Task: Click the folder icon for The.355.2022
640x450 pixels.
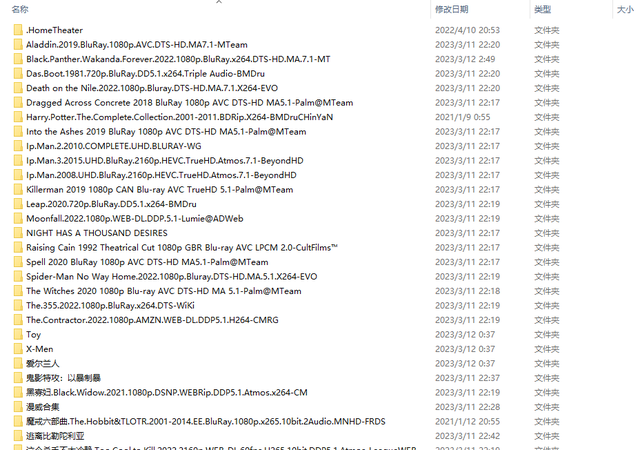Action: click(18, 305)
